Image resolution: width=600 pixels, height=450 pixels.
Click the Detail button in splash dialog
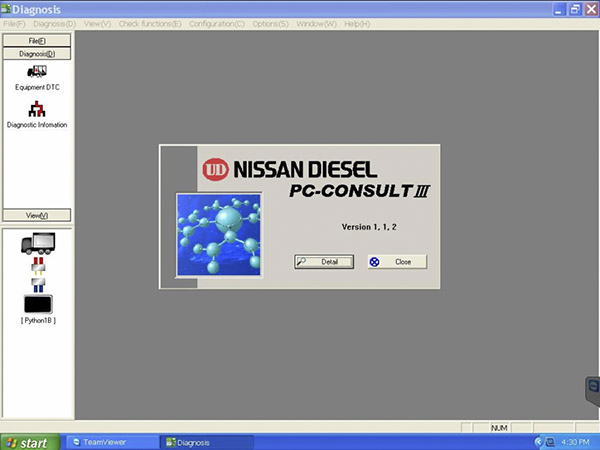323,262
